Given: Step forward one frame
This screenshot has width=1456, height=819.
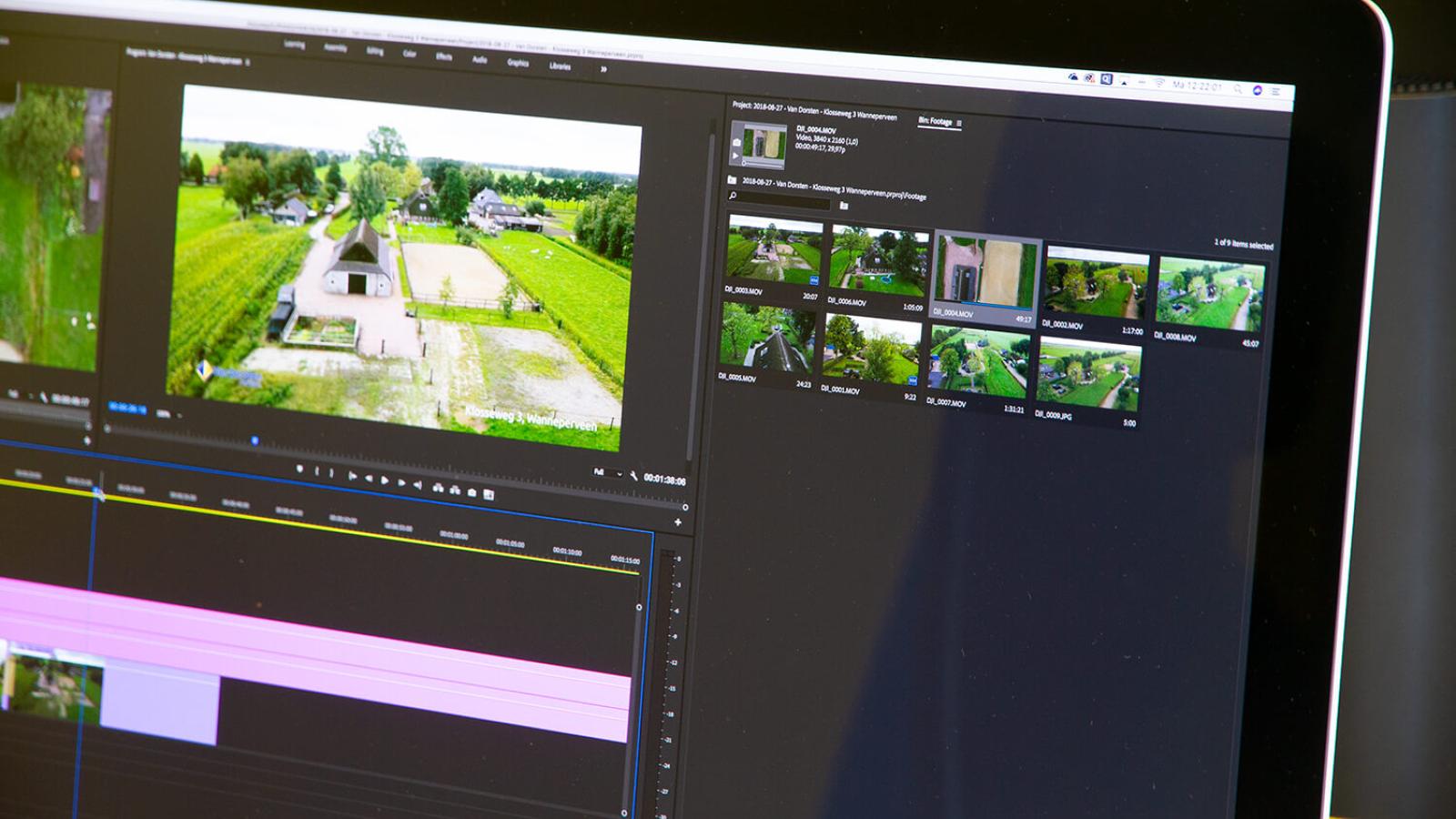Looking at the screenshot, I should [401, 482].
